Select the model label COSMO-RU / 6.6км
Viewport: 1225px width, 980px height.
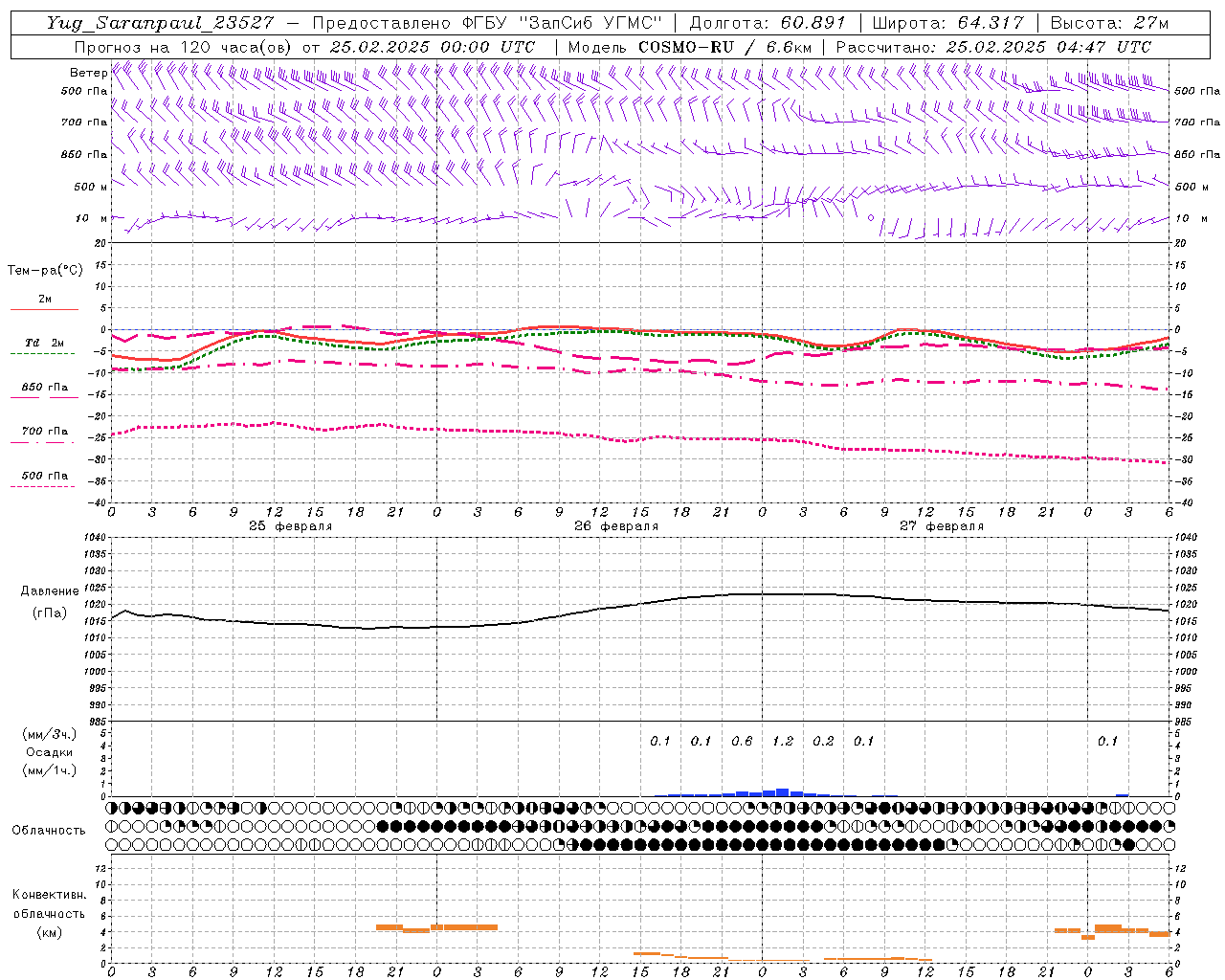pos(724,47)
